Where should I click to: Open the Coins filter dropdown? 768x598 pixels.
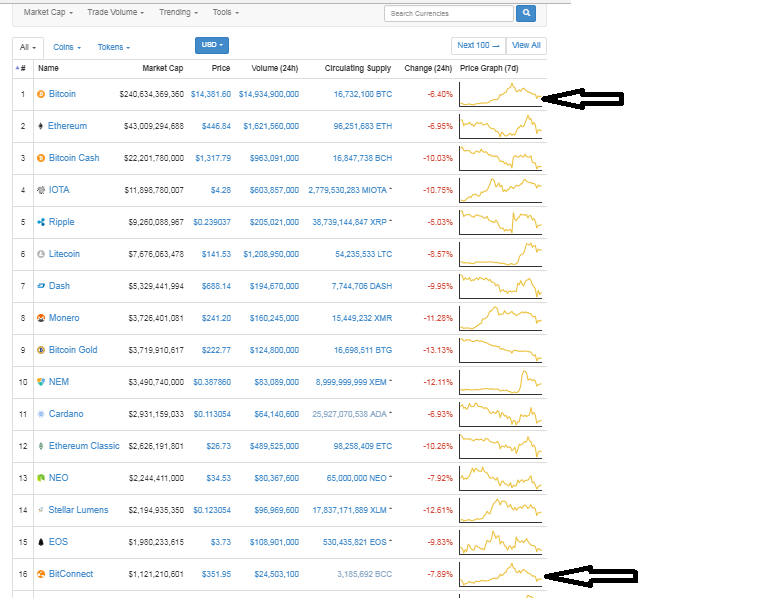[x=67, y=47]
